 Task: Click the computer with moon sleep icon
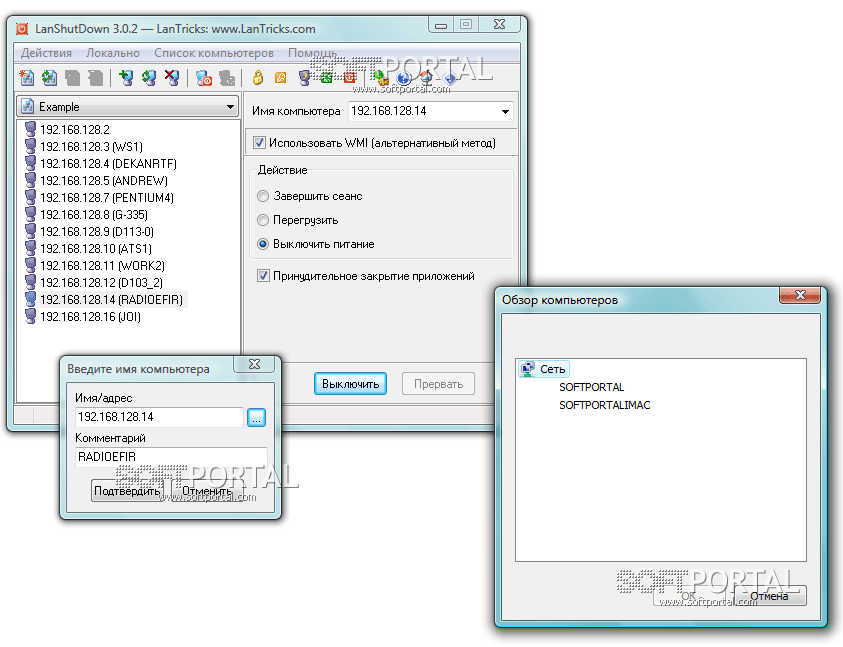click(304, 79)
